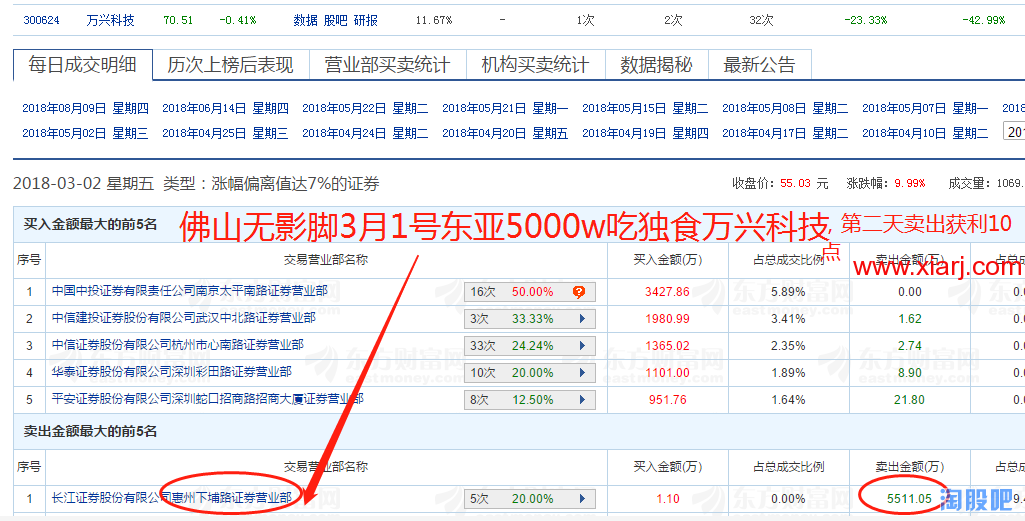Open the more-dates dropdown box

tap(1014, 133)
